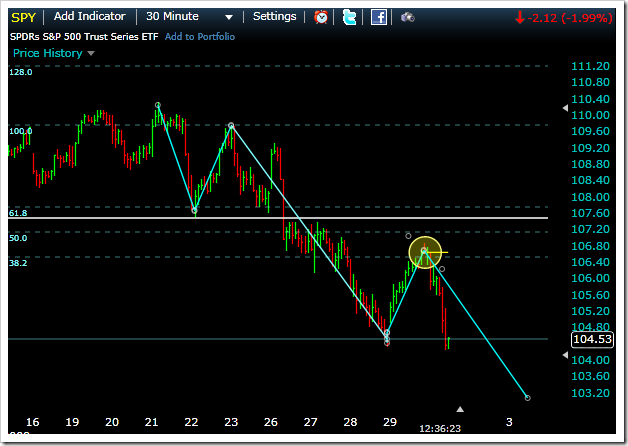
Task: Click the 100.0 Fibonacci level label
Action: click(20, 131)
